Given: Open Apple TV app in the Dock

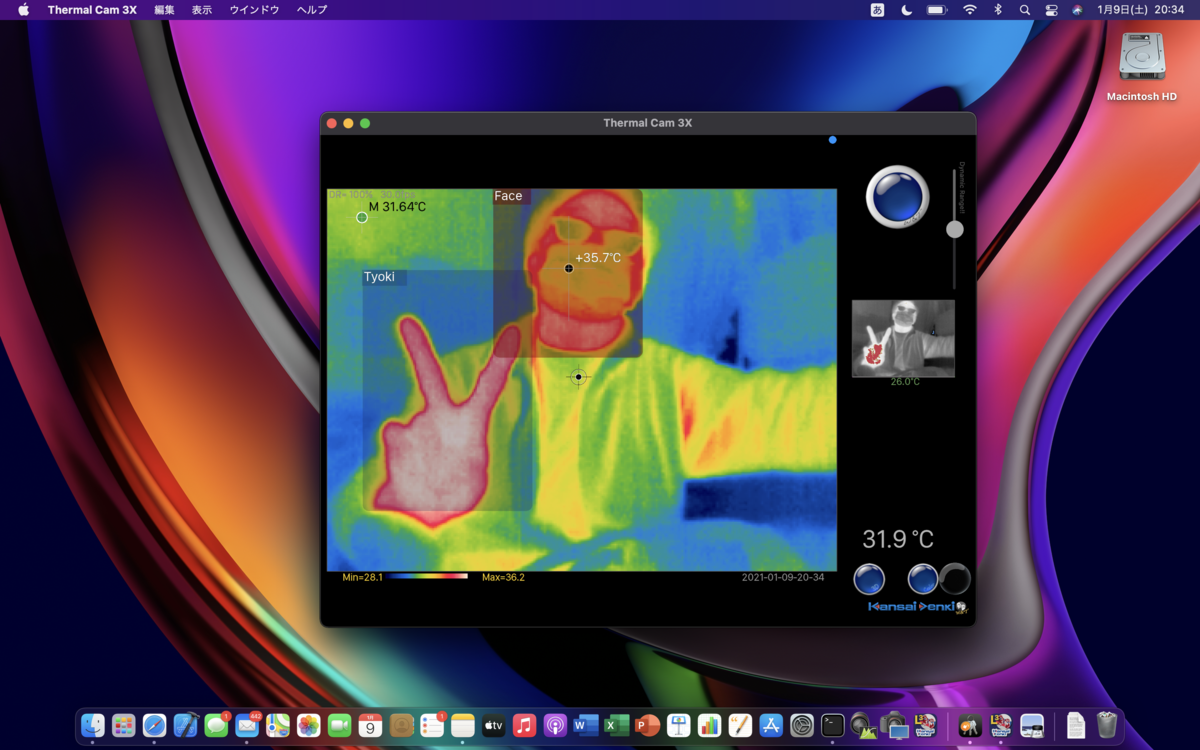Looking at the screenshot, I should point(494,725).
